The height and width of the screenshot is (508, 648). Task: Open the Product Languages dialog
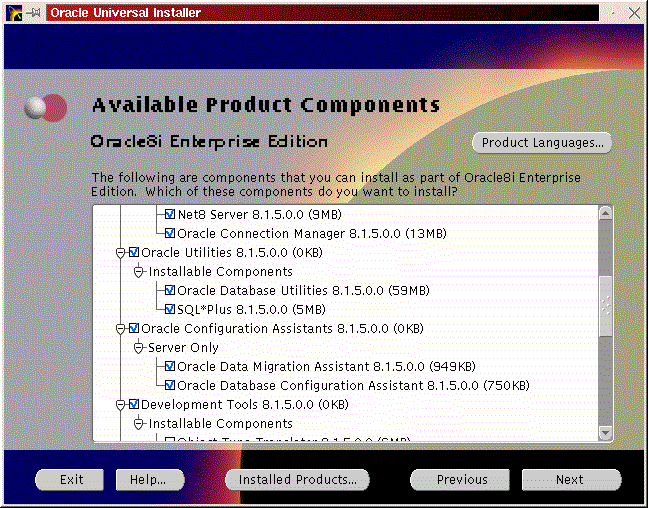point(541,142)
